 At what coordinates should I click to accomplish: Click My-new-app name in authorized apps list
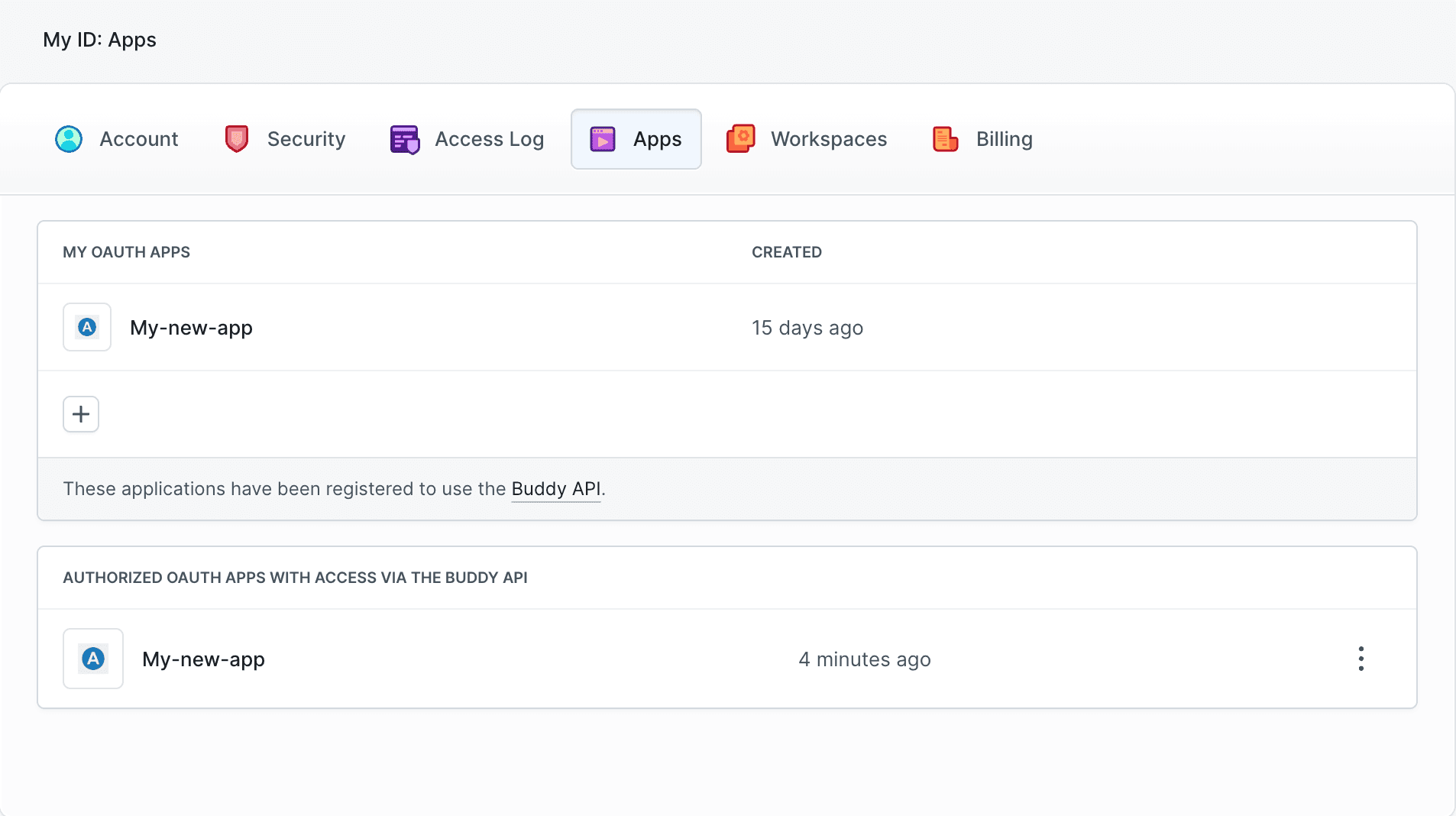(x=202, y=658)
